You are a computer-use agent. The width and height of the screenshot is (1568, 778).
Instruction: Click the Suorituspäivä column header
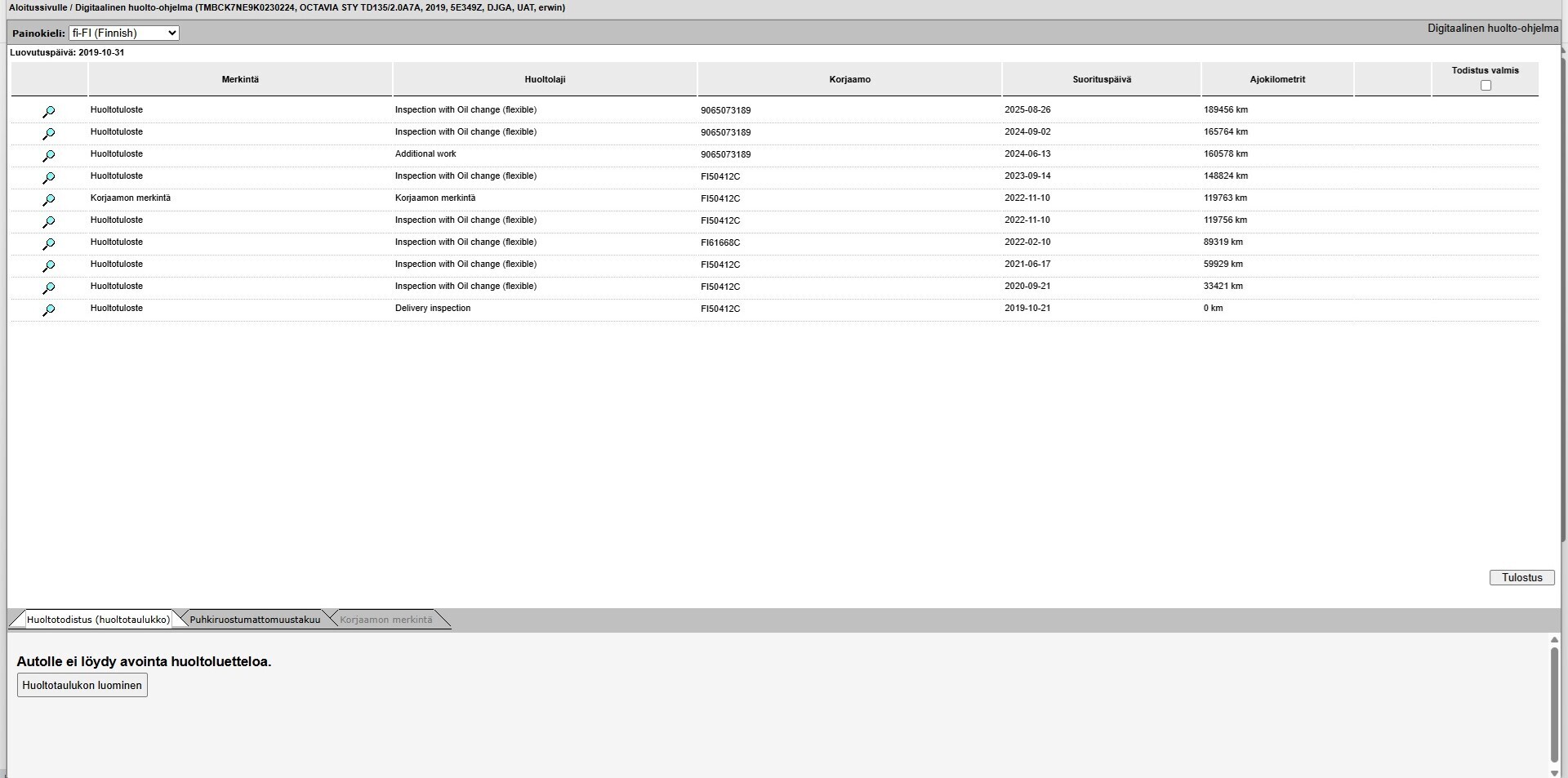1102,80
